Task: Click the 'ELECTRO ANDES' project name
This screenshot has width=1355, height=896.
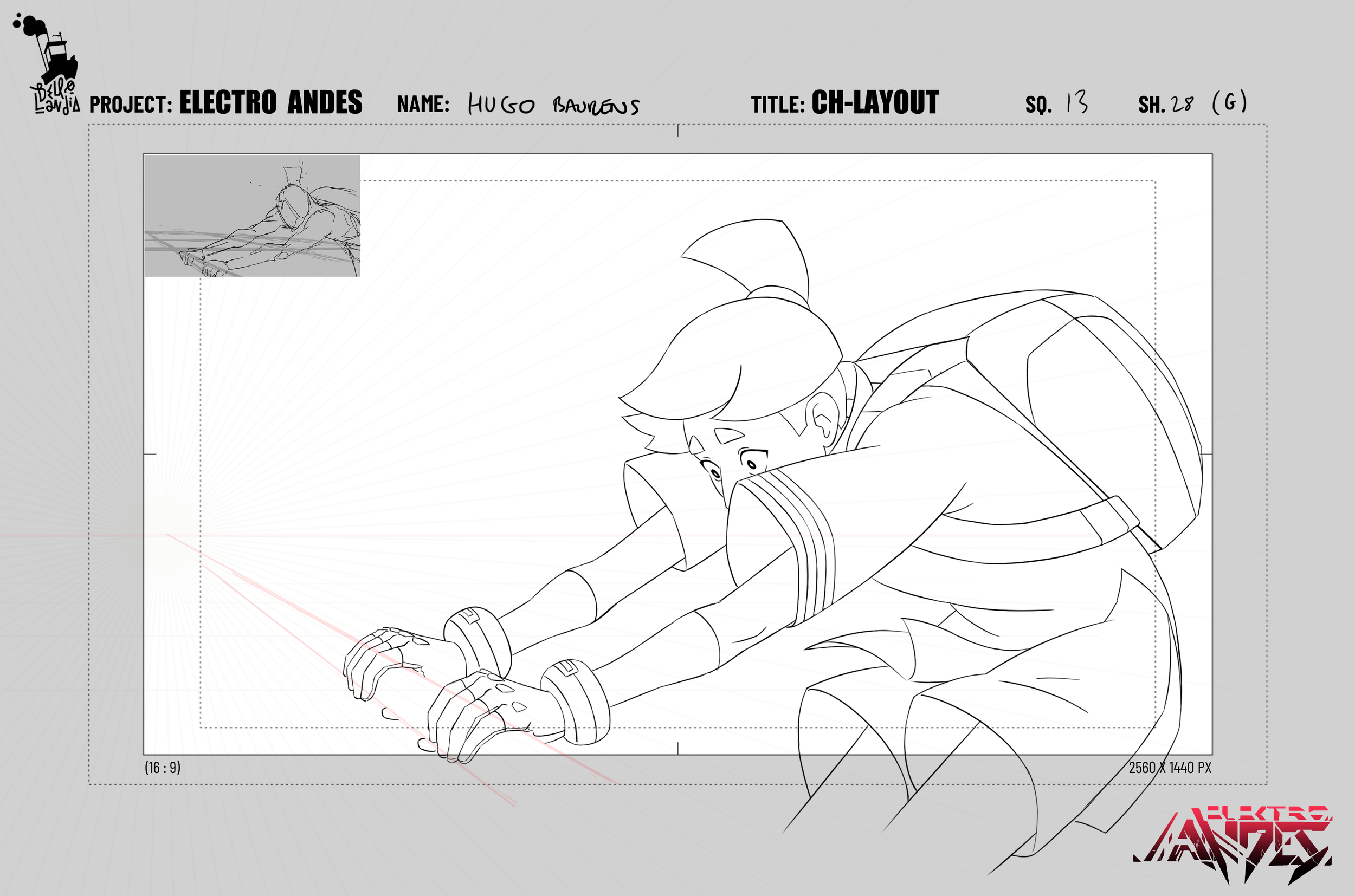Action: pyautogui.click(x=270, y=103)
